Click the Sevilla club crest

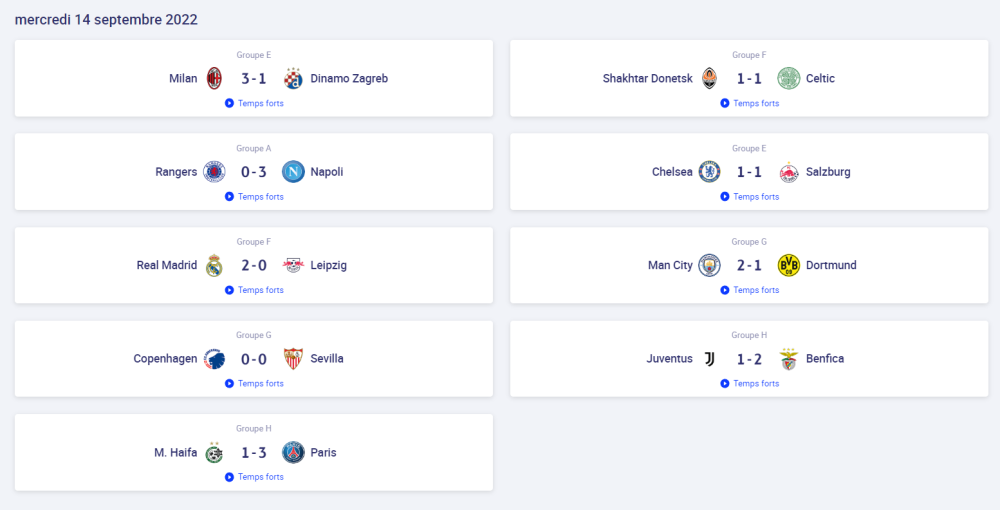pos(293,359)
